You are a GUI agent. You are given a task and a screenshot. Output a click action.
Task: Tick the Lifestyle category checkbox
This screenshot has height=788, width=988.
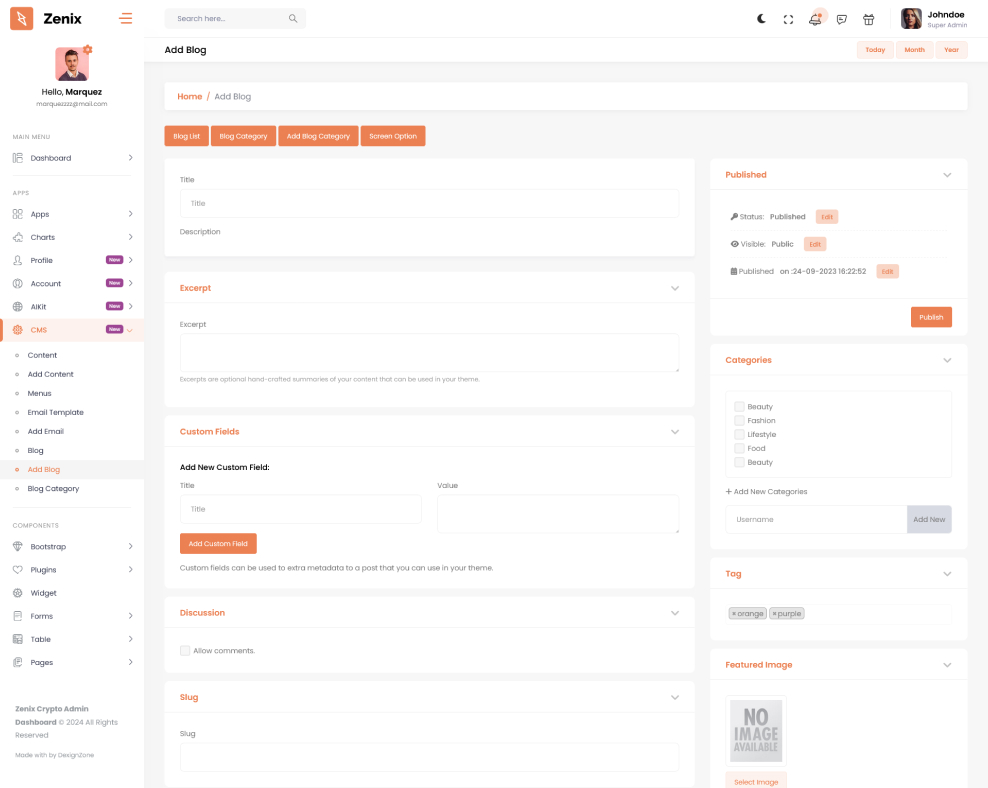[739, 435]
